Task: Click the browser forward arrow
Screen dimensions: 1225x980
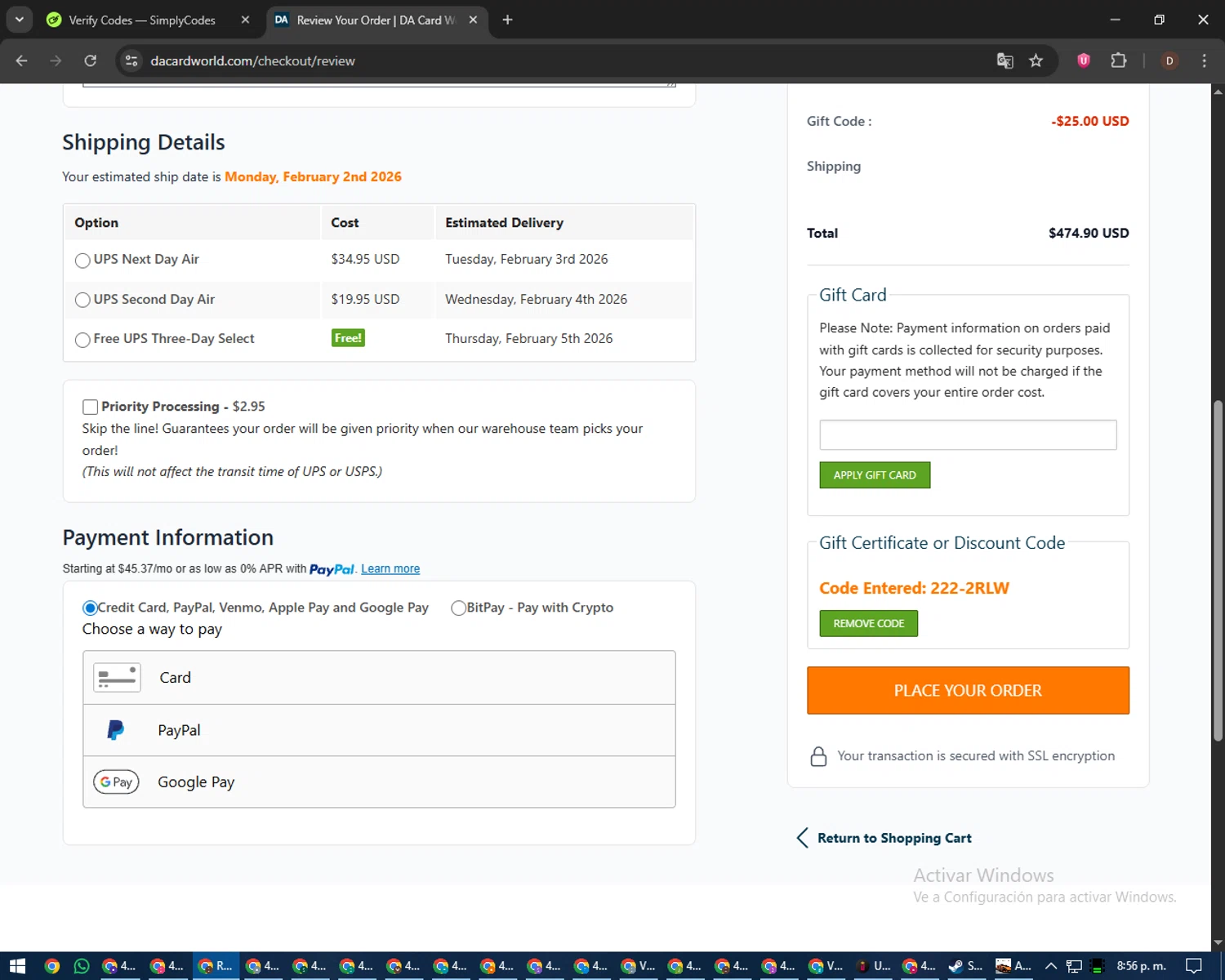Action: click(56, 60)
